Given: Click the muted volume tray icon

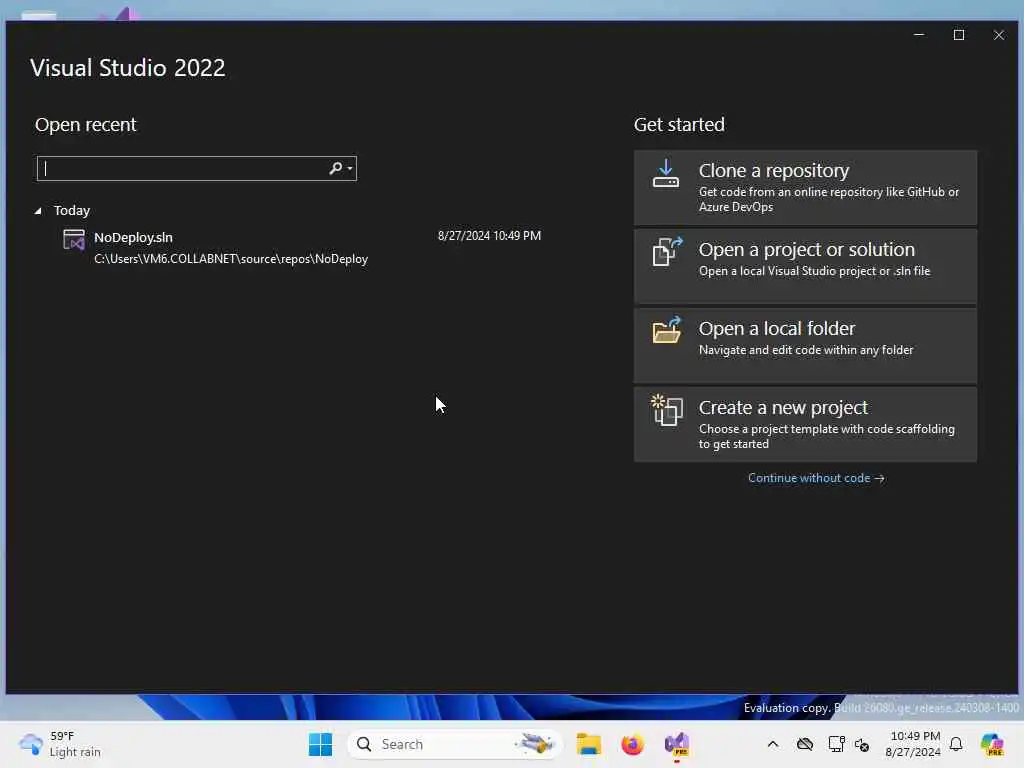Looking at the screenshot, I should click(x=862, y=744).
